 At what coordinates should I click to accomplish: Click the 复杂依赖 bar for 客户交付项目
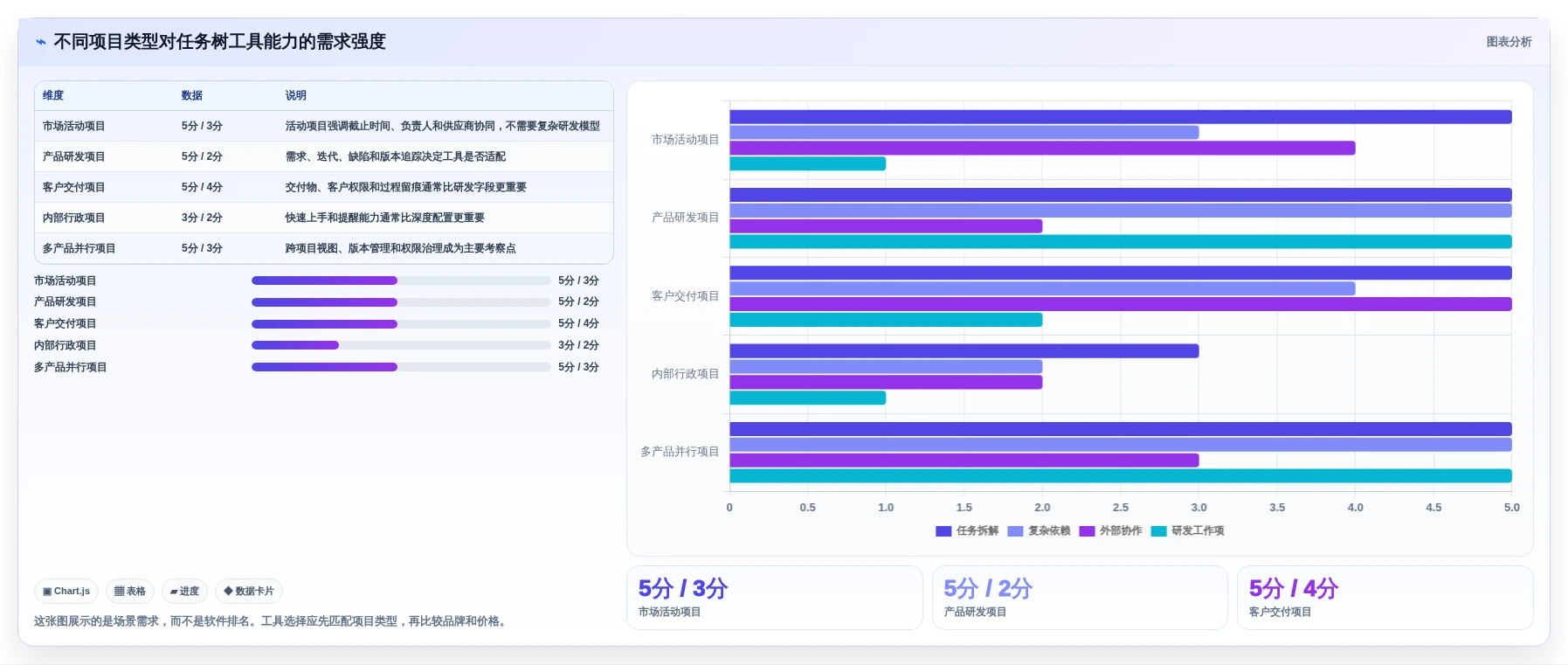(x=1043, y=288)
